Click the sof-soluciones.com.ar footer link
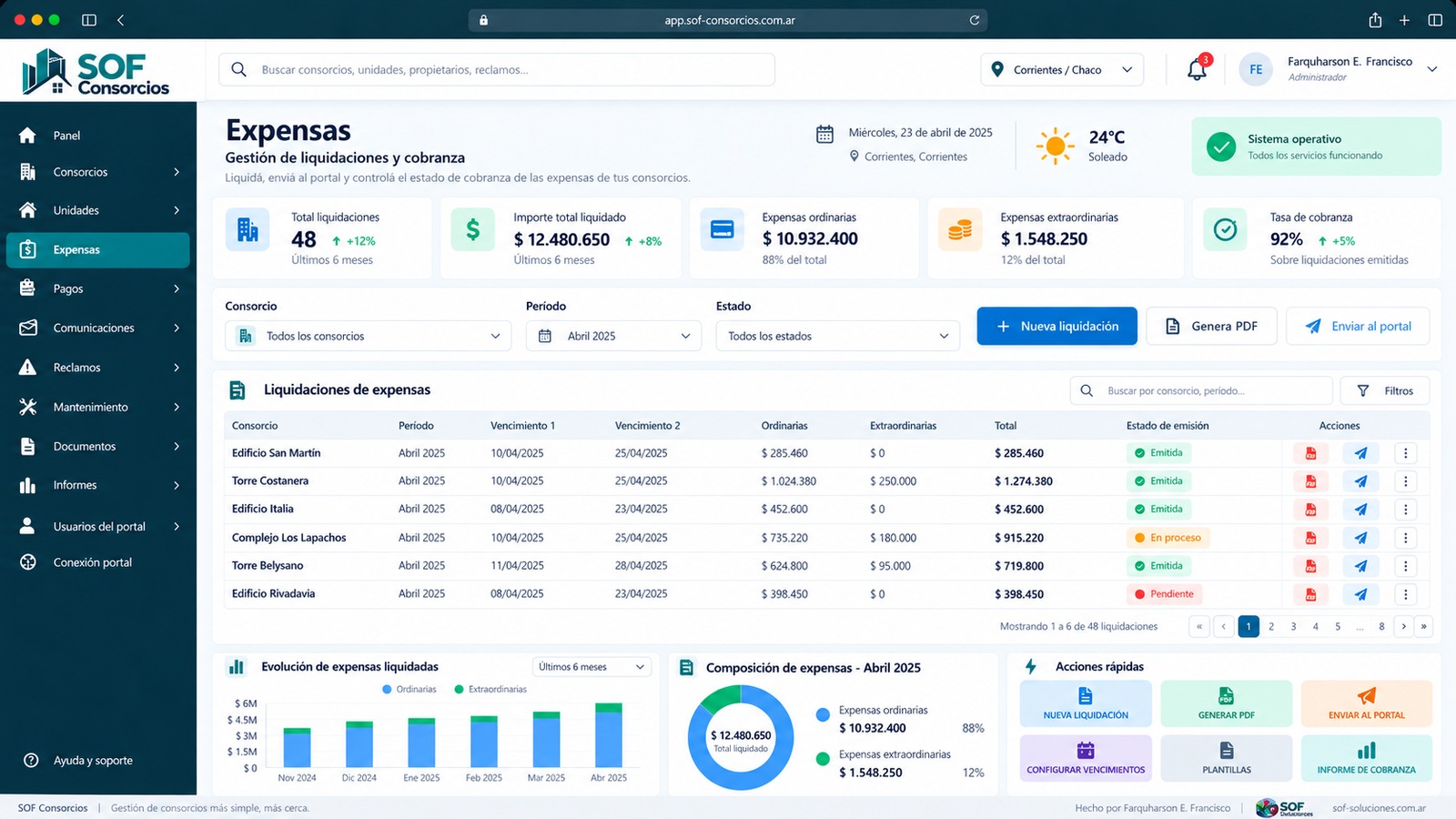 (x=1379, y=808)
